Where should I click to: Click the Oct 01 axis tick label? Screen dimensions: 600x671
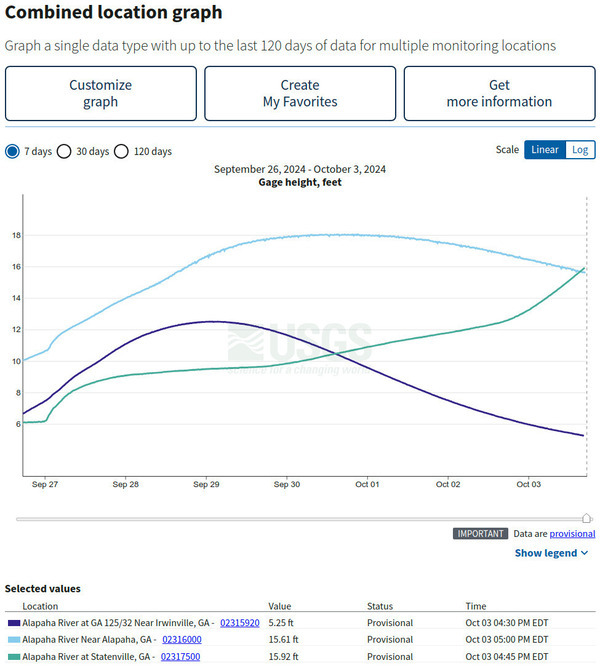367,484
